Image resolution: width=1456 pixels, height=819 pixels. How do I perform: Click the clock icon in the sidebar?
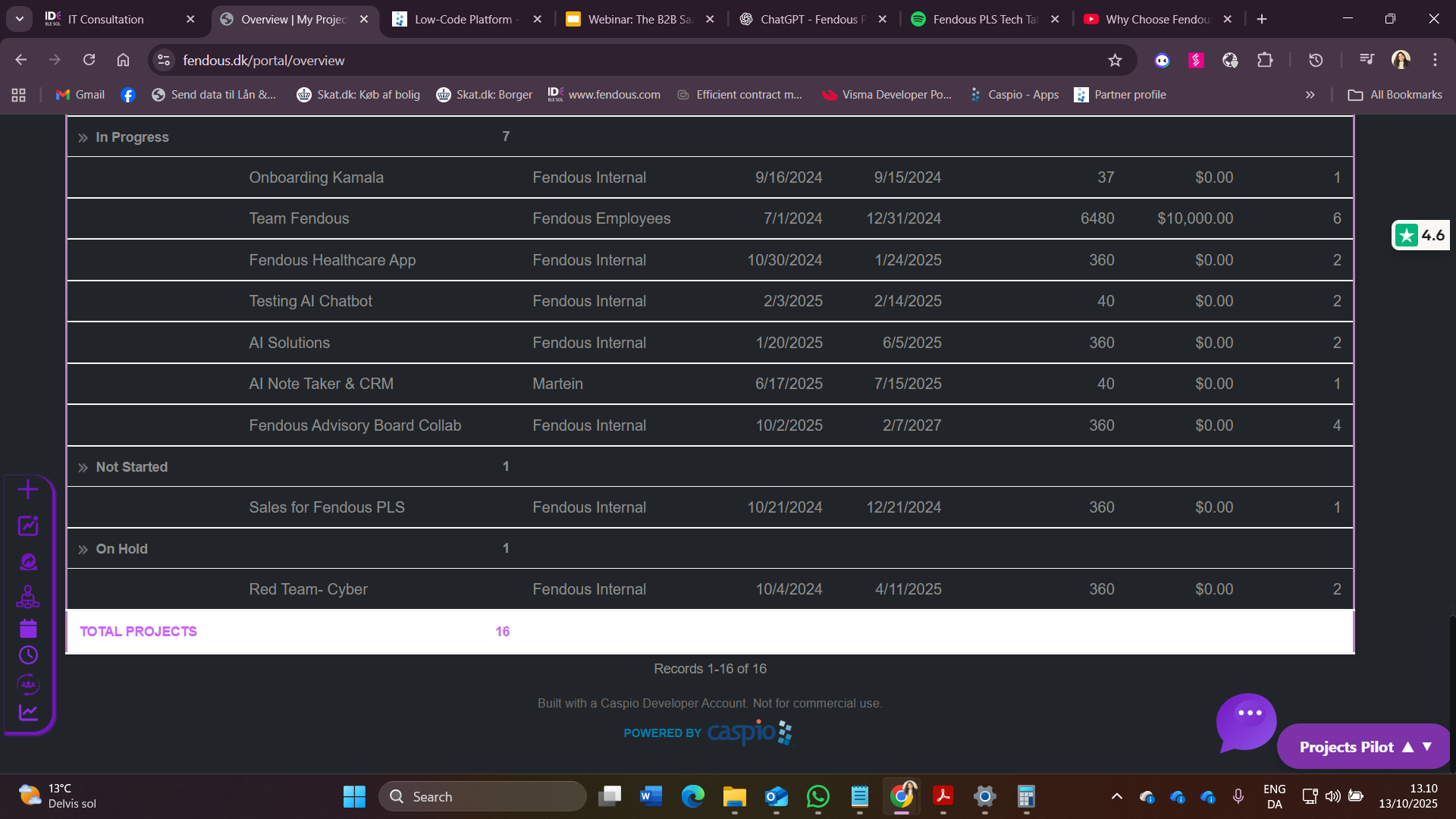click(28, 655)
